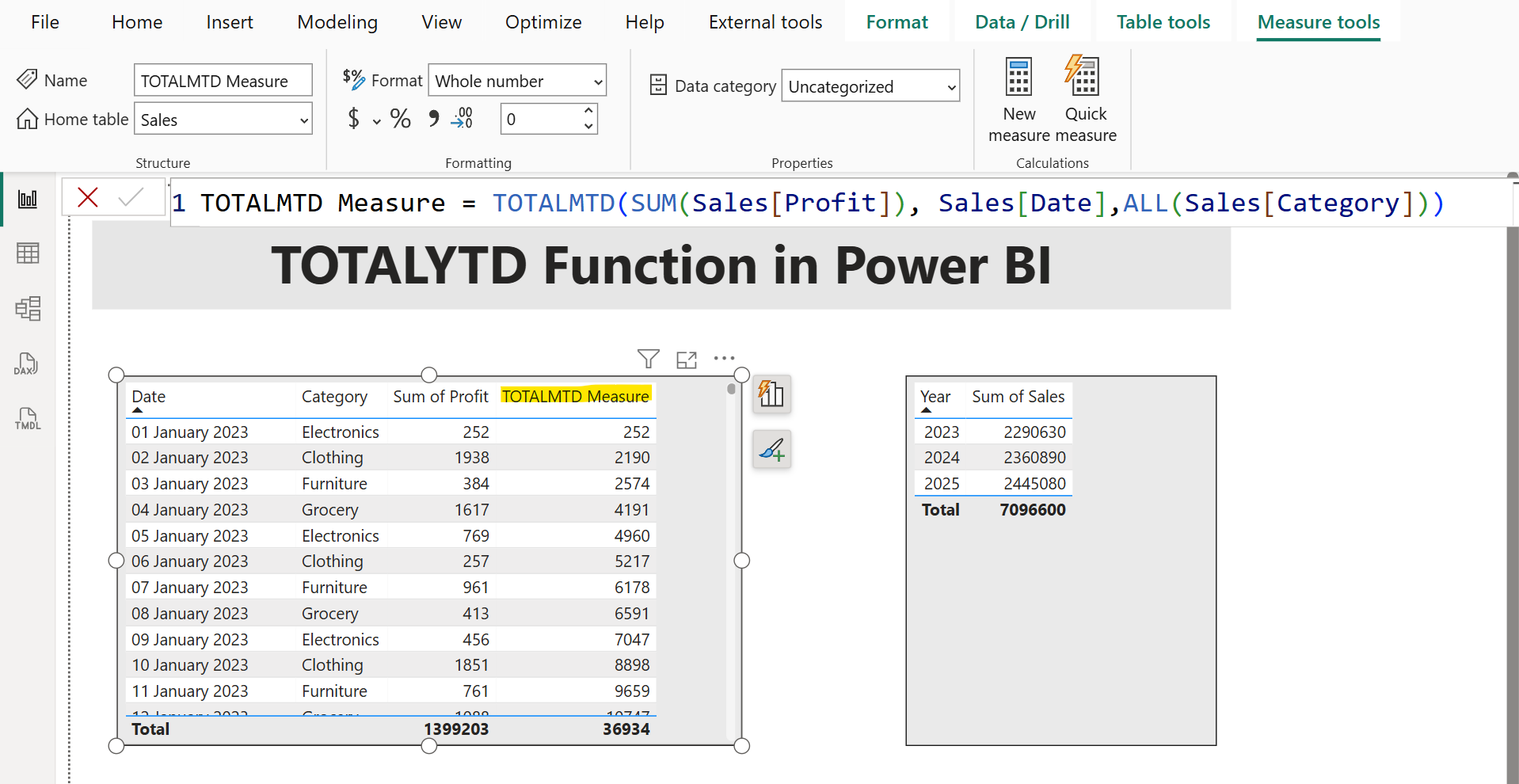This screenshot has height=784, width=1519.
Task: Apply currency format to the measure
Action: [x=354, y=118]
